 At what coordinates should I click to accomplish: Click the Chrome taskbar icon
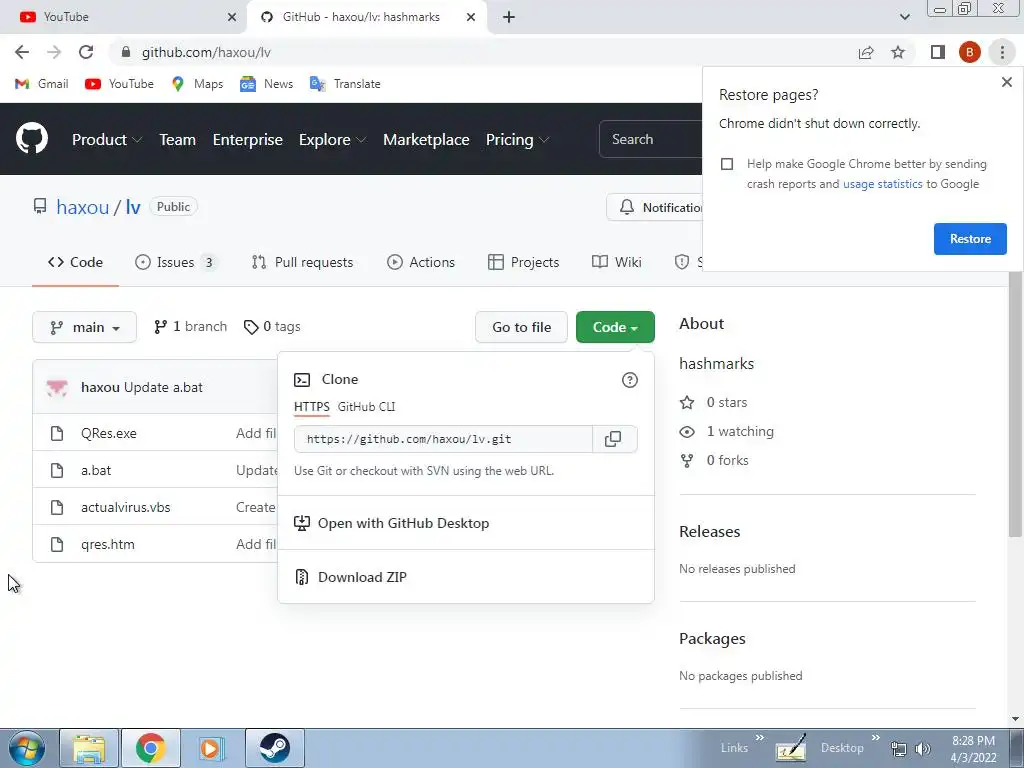click(x=150, y=748)
